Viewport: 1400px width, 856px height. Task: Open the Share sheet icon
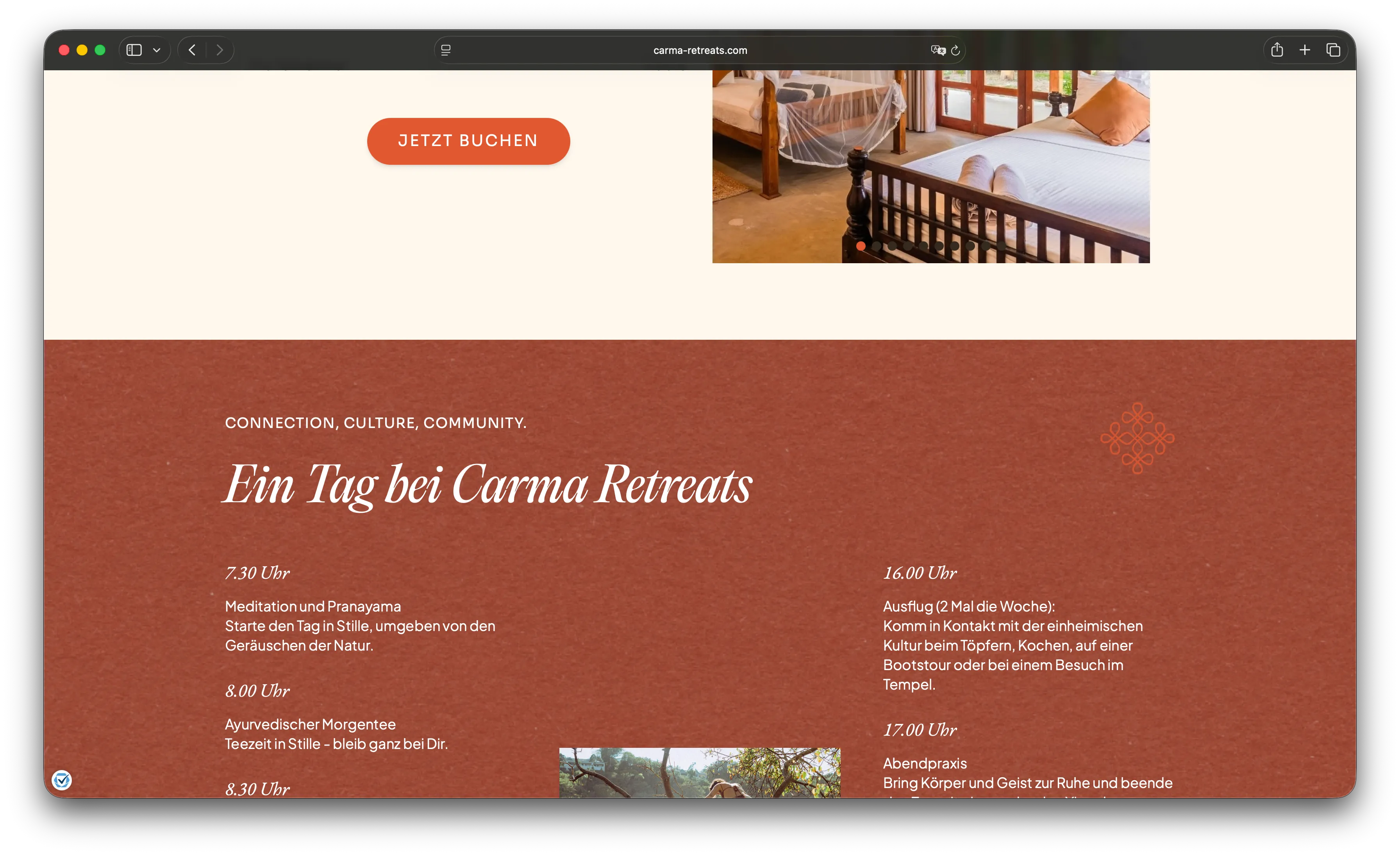pyautogui.click(x=1277, y=50)
